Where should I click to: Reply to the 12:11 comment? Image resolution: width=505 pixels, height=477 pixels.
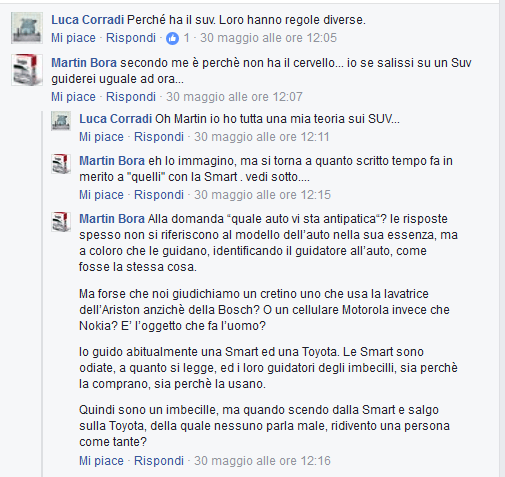point(159,137)
